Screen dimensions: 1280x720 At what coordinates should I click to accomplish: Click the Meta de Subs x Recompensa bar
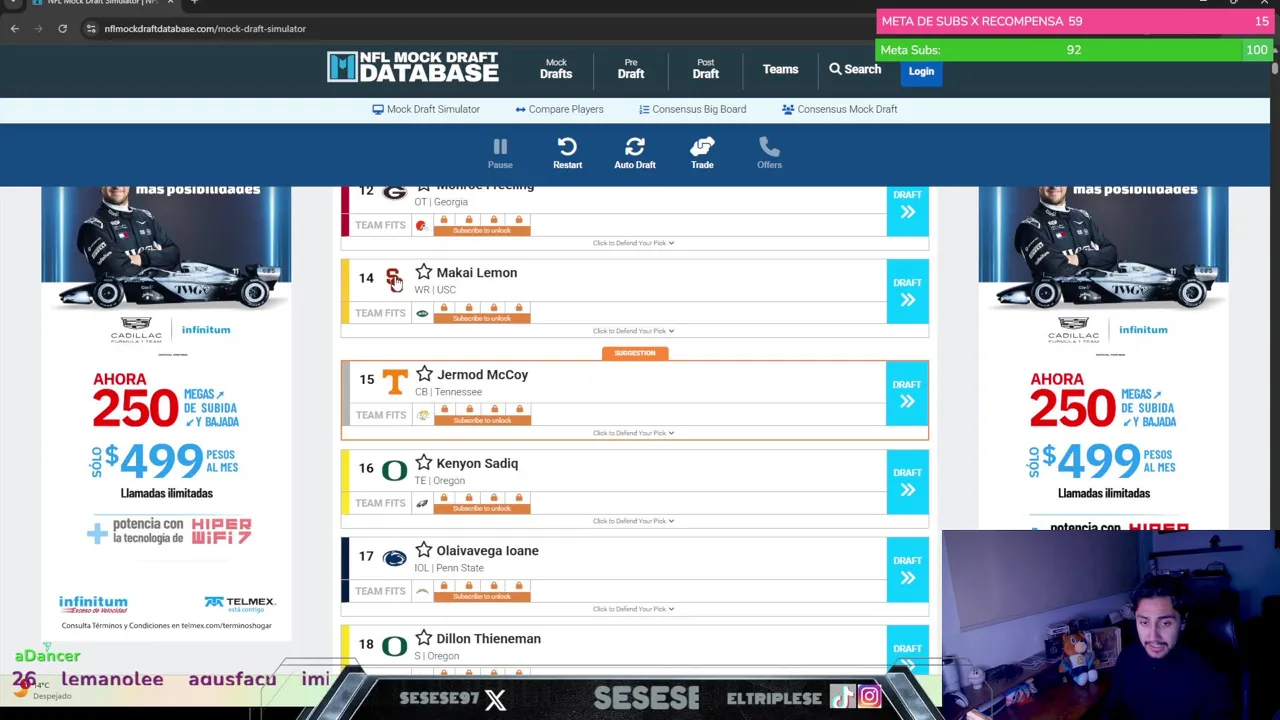coord(1073,21)
